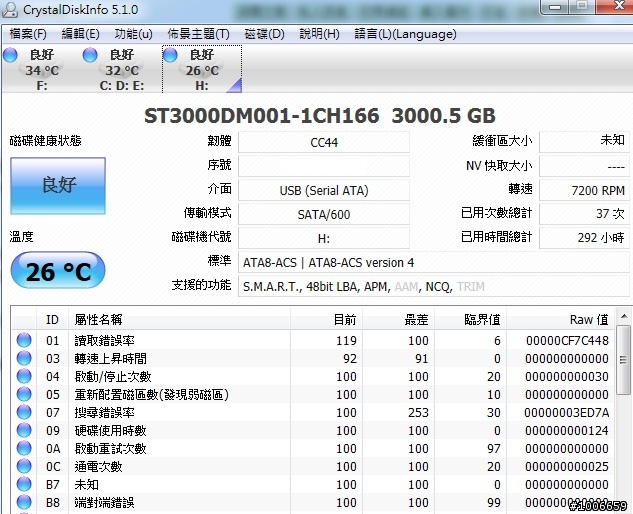Select the H: drive tab
Screen dimensions: 633x514
pyautogui.click(x=202, y=69)
